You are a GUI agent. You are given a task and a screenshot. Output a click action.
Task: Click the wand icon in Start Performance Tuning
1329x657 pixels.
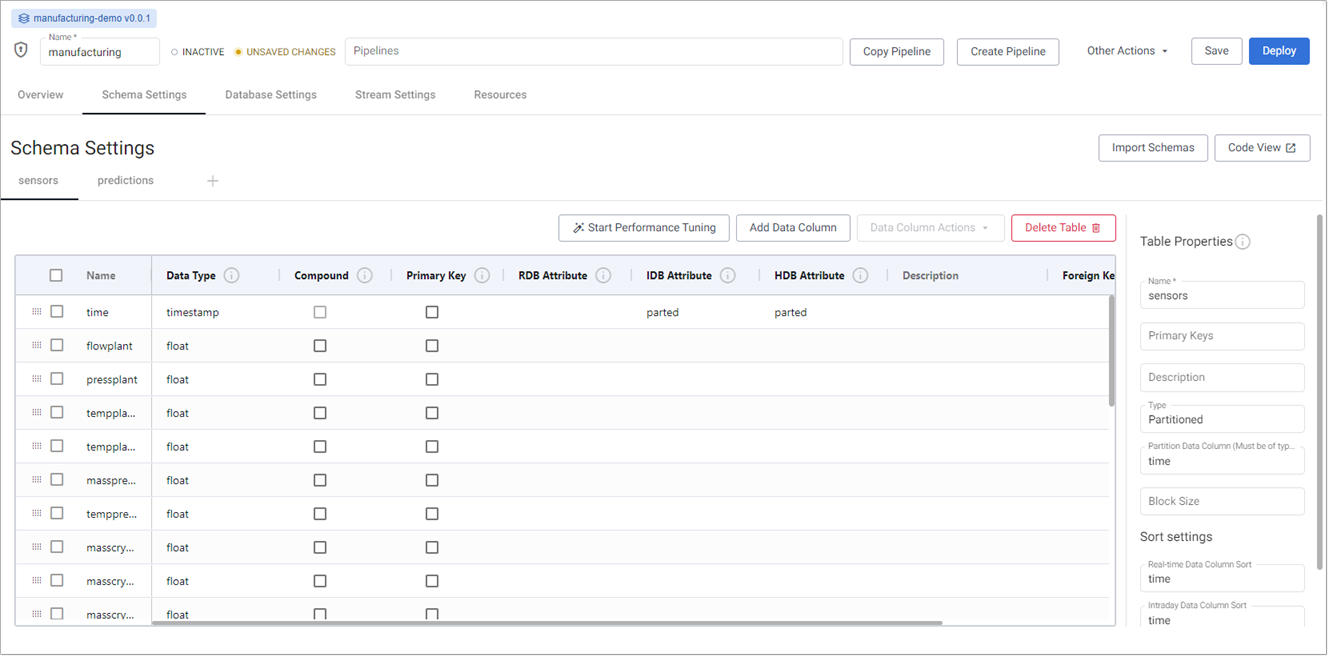[577, 228]
